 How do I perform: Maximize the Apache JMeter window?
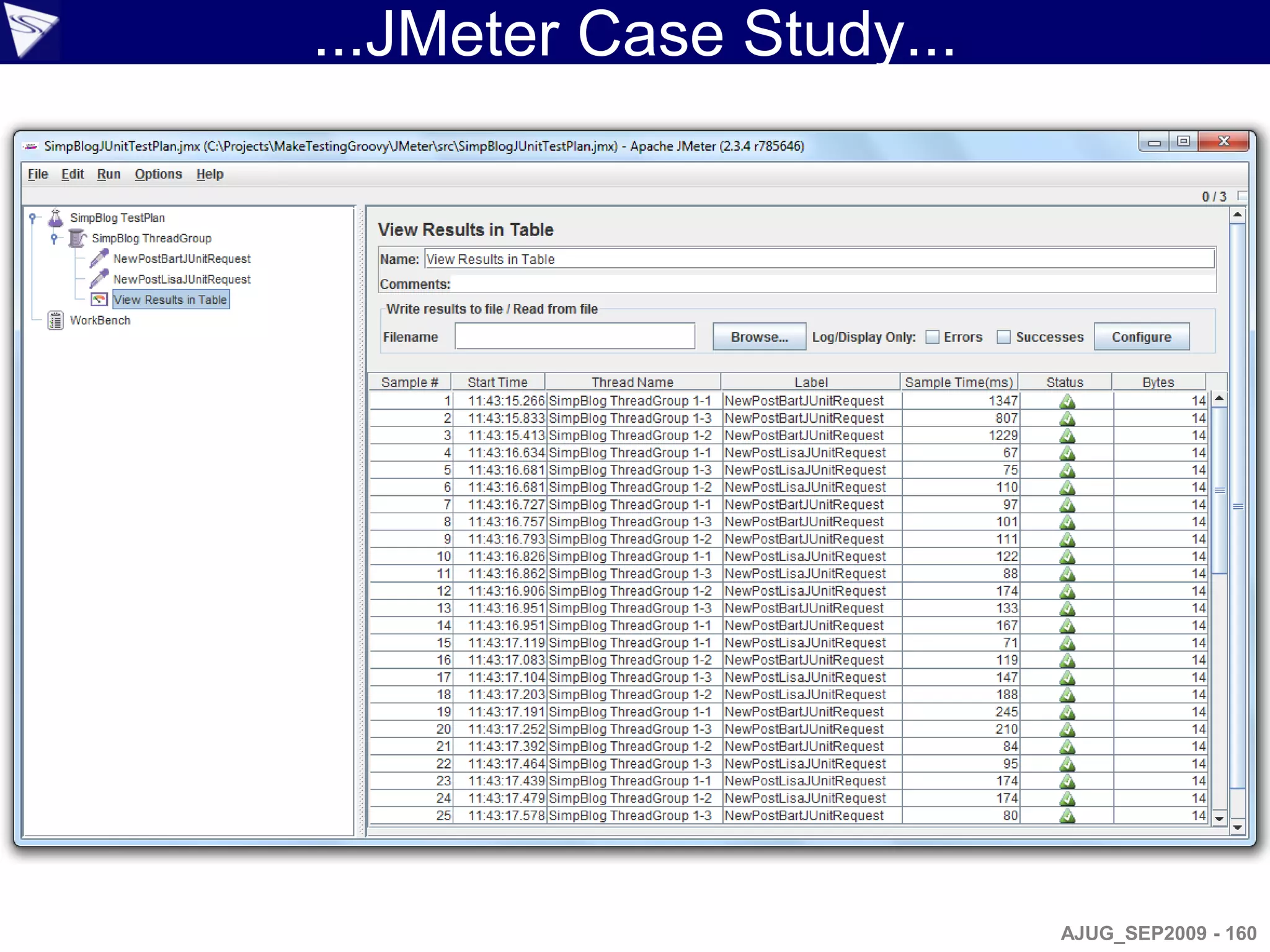point(1183,141)
